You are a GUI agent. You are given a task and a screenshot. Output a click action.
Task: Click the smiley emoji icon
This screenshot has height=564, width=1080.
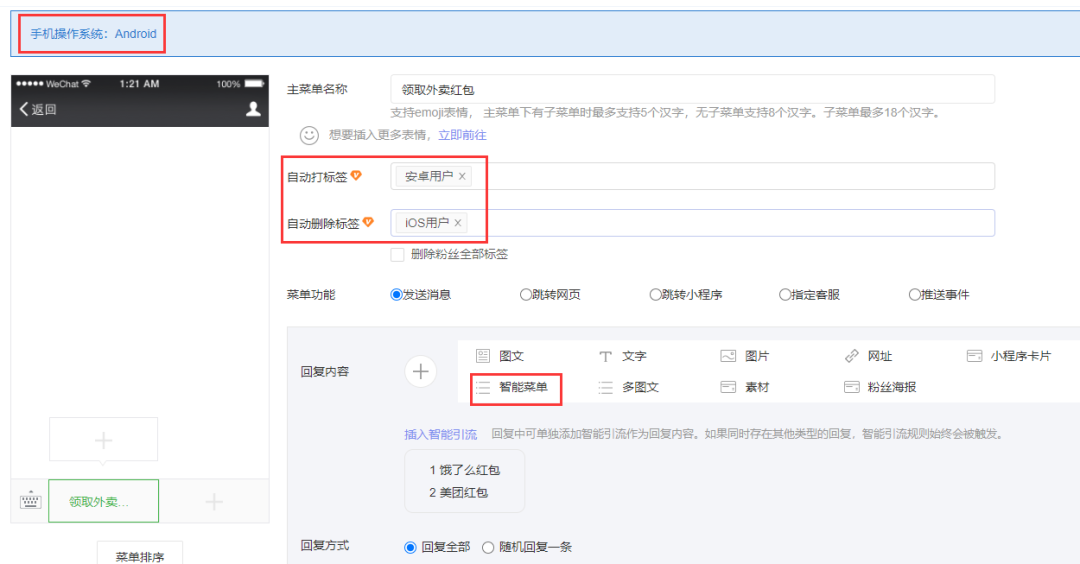[x=309, y=135]
